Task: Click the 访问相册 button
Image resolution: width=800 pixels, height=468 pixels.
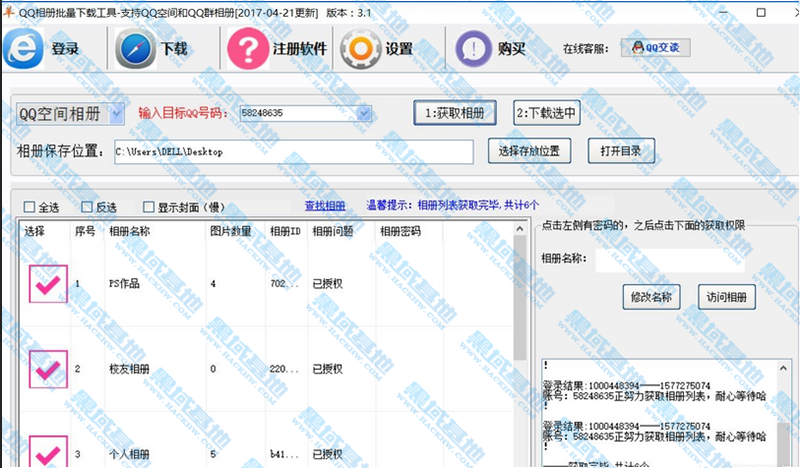Action: 727,297
